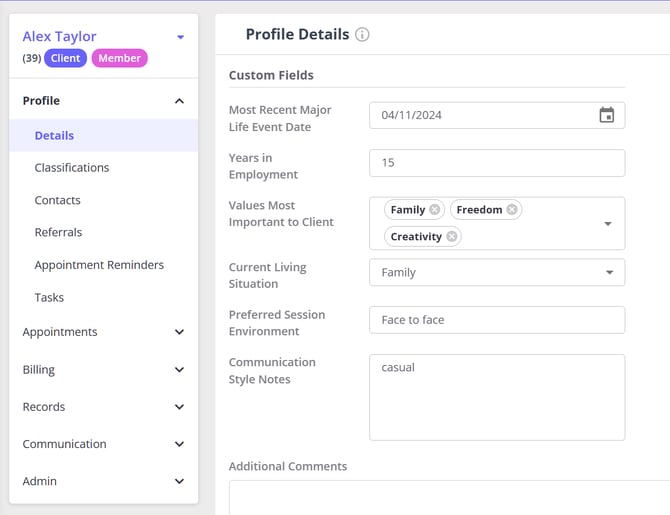Expand the Admin section
This screenshot has height=515, width=670.
click(179, 481)
